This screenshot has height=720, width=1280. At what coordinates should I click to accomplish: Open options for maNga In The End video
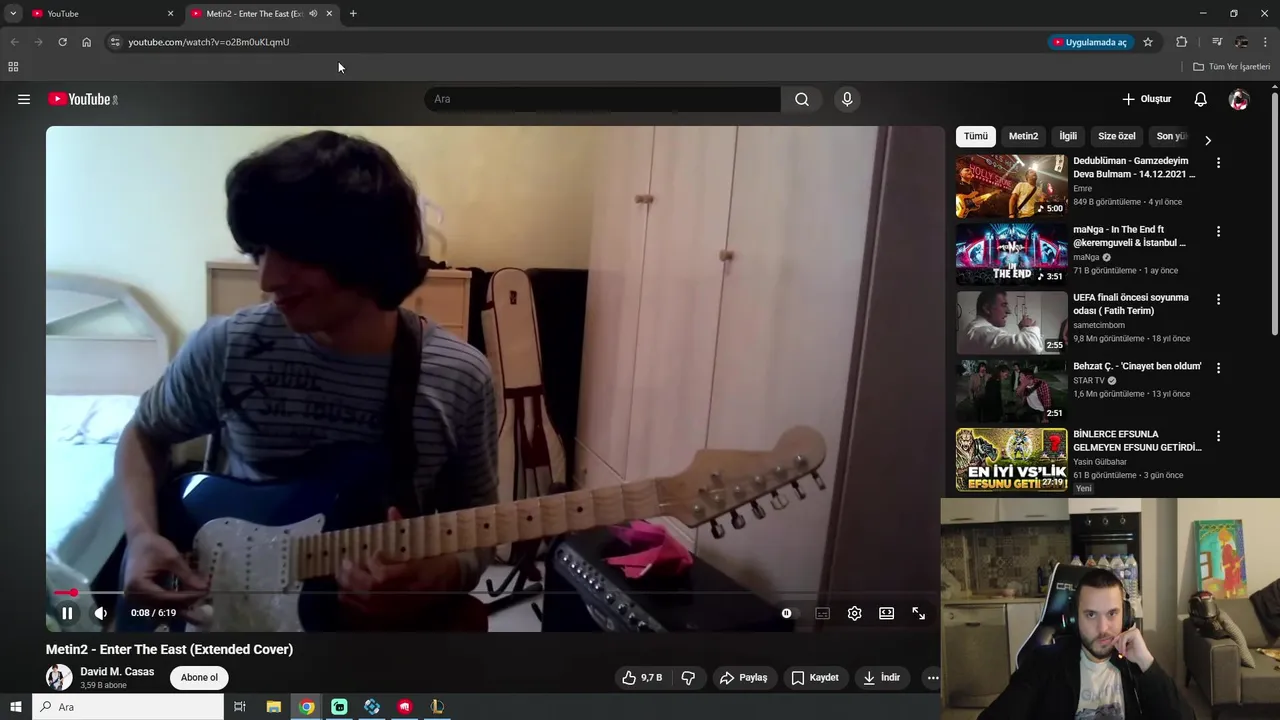pyautogui.click(x=1218, y=231)
